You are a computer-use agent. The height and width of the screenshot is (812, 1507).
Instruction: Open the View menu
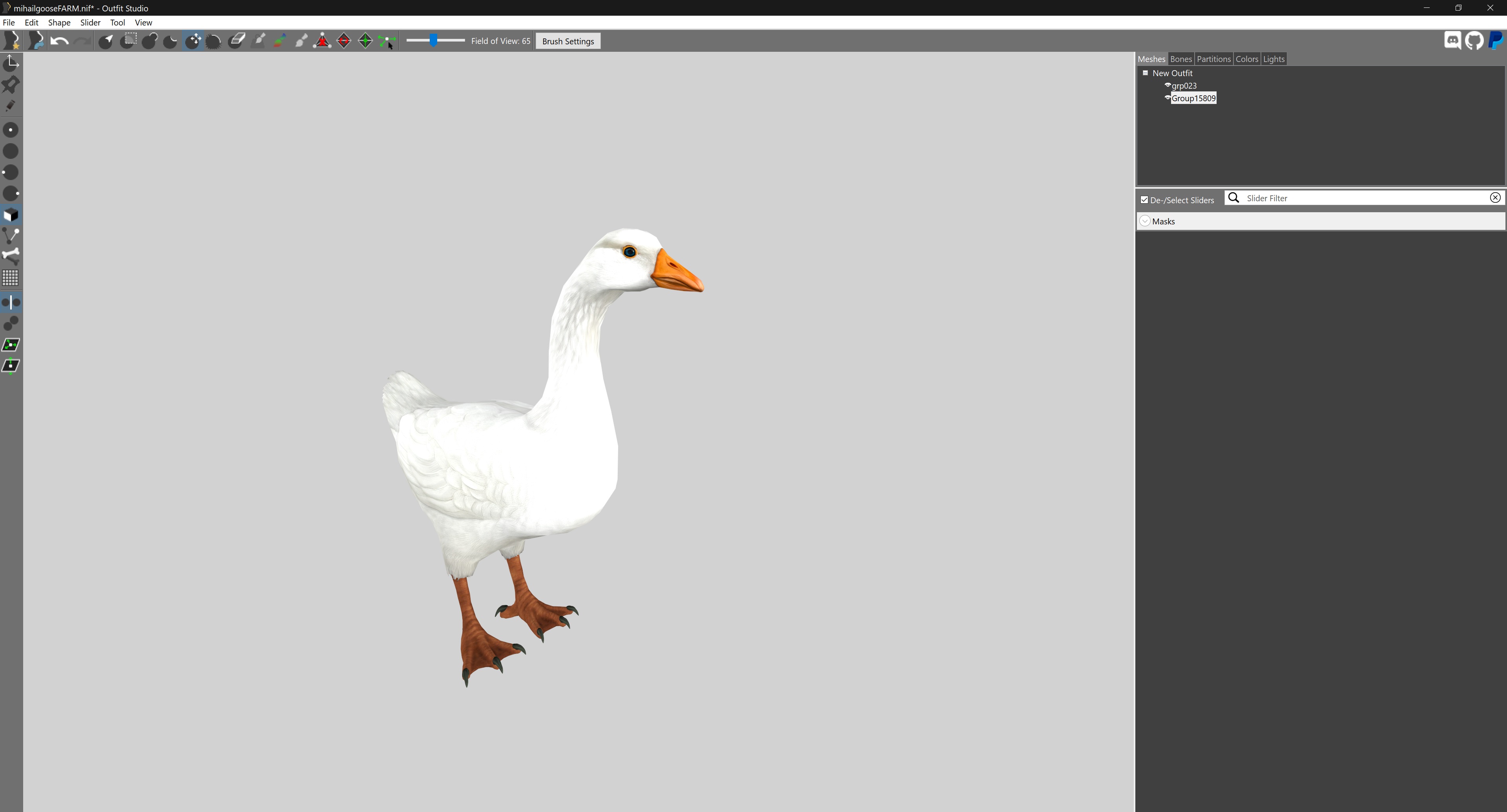point(143,22)
